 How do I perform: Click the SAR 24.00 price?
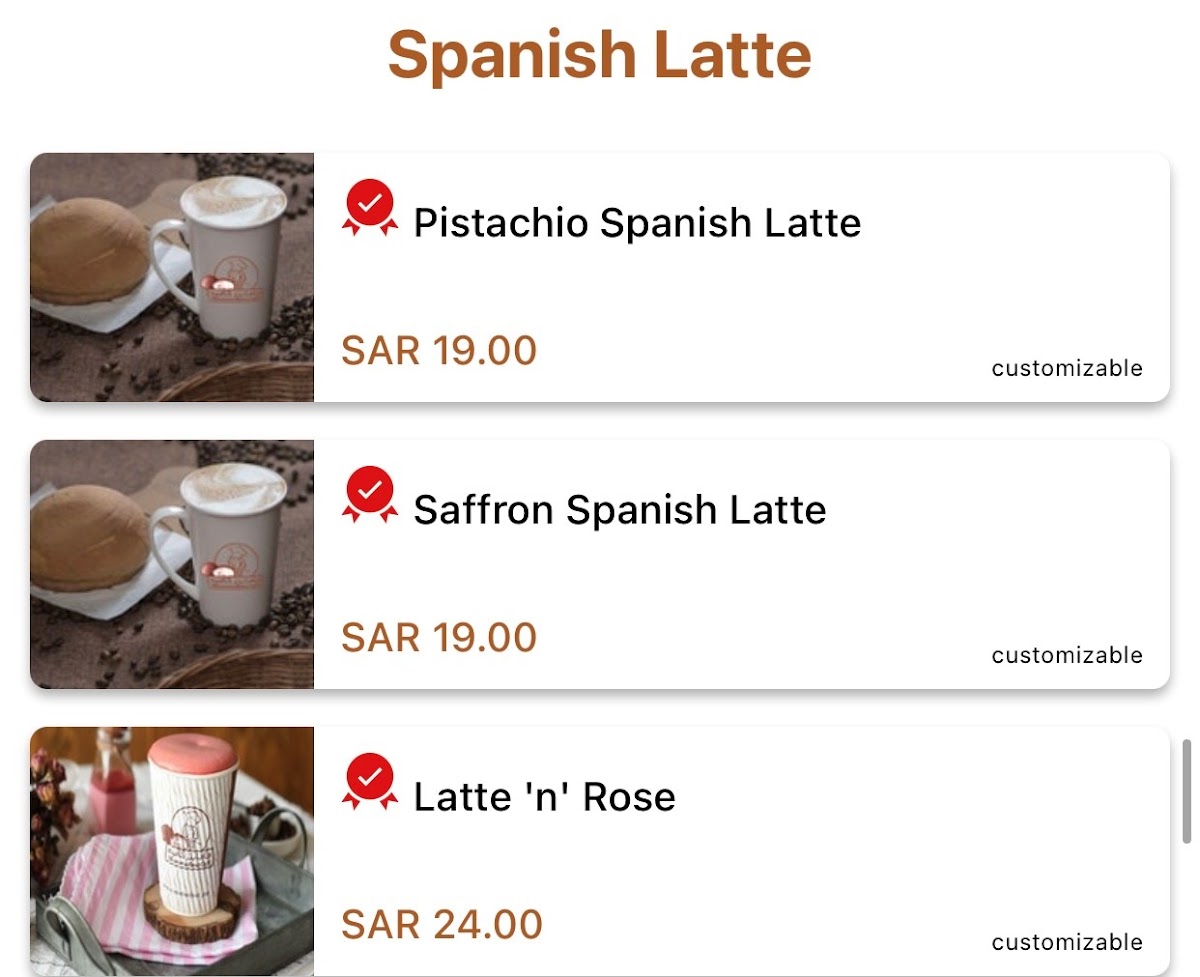point(441,925)
